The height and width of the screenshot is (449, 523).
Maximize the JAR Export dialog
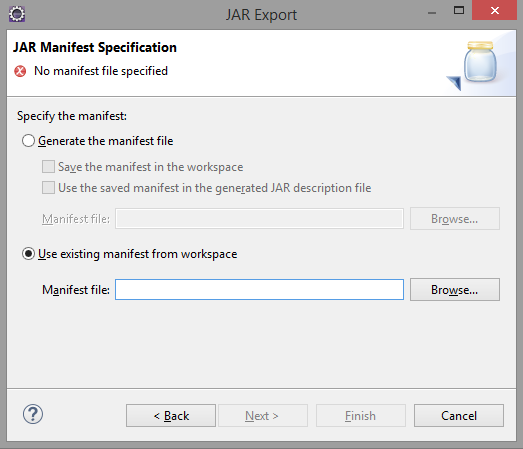coord(459,10)
